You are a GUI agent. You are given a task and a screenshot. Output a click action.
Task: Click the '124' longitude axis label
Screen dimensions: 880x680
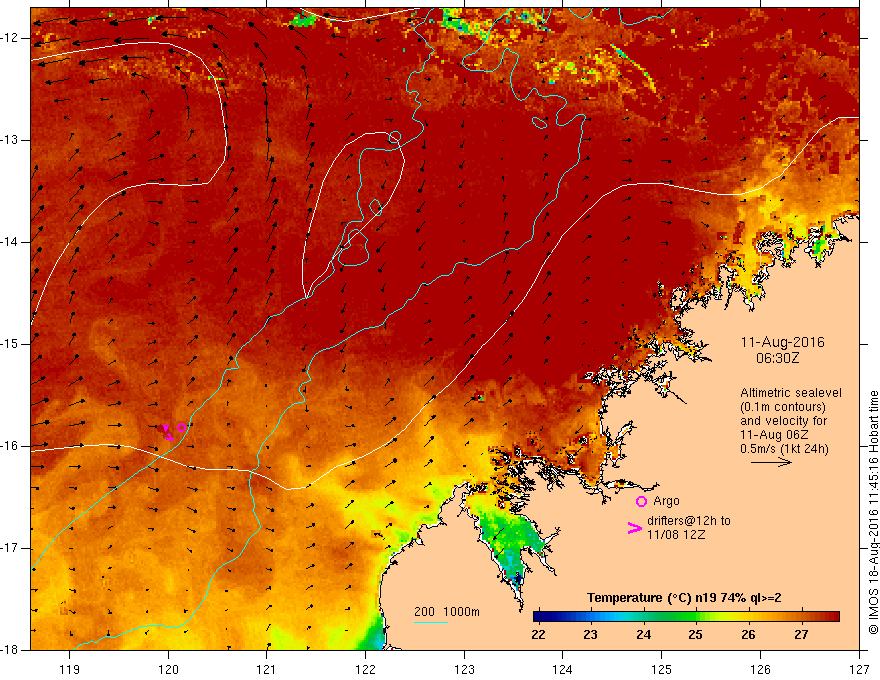(x=563, y=669)
